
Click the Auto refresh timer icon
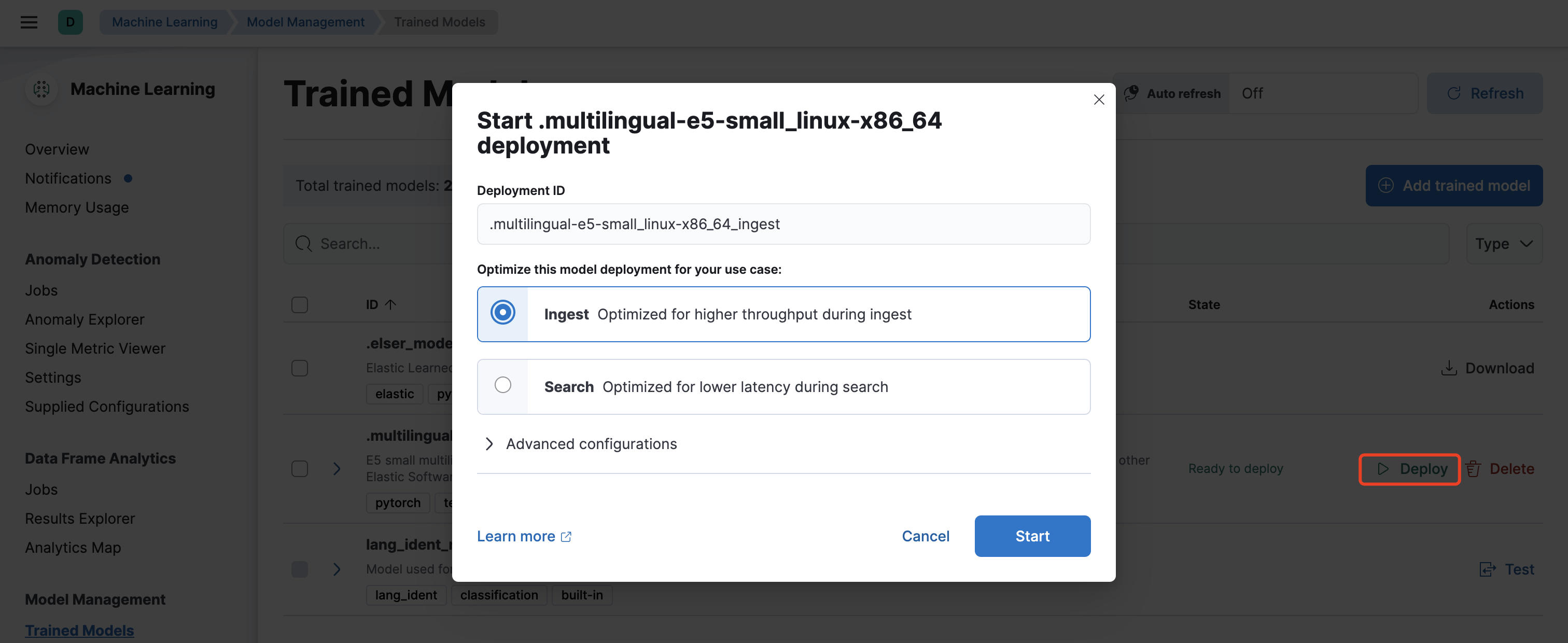click(1131, 93)
